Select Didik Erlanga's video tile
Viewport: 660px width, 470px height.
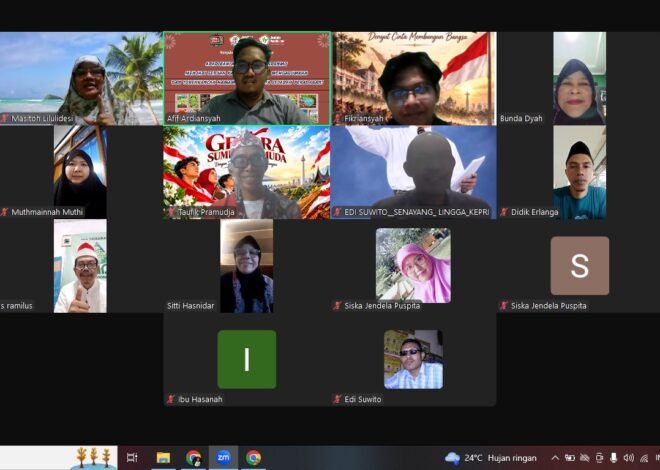point(580,172)
